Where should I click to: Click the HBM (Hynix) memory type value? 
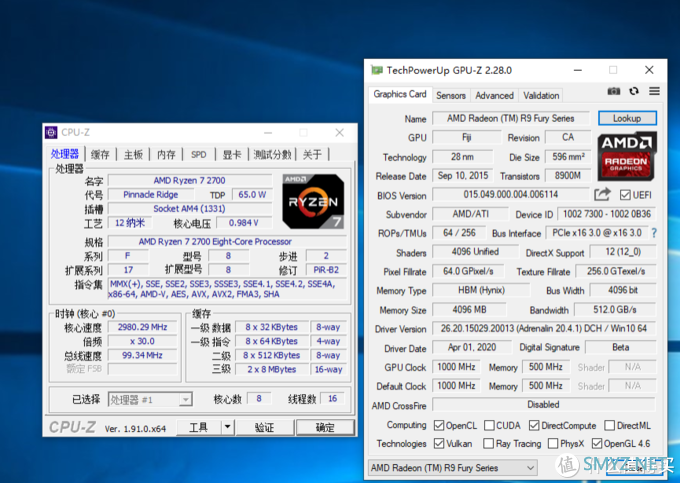(x=481, y=290)
